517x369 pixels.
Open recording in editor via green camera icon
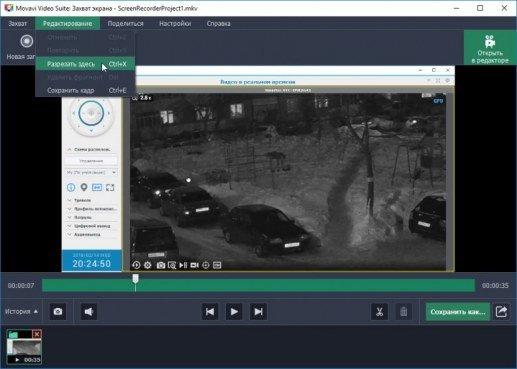coord(490,48)
